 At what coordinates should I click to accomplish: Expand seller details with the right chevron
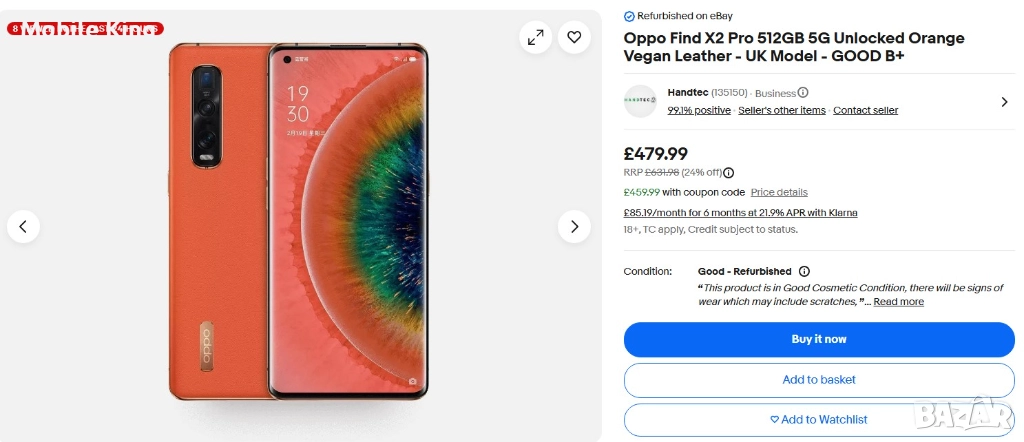coord(1004,101)
